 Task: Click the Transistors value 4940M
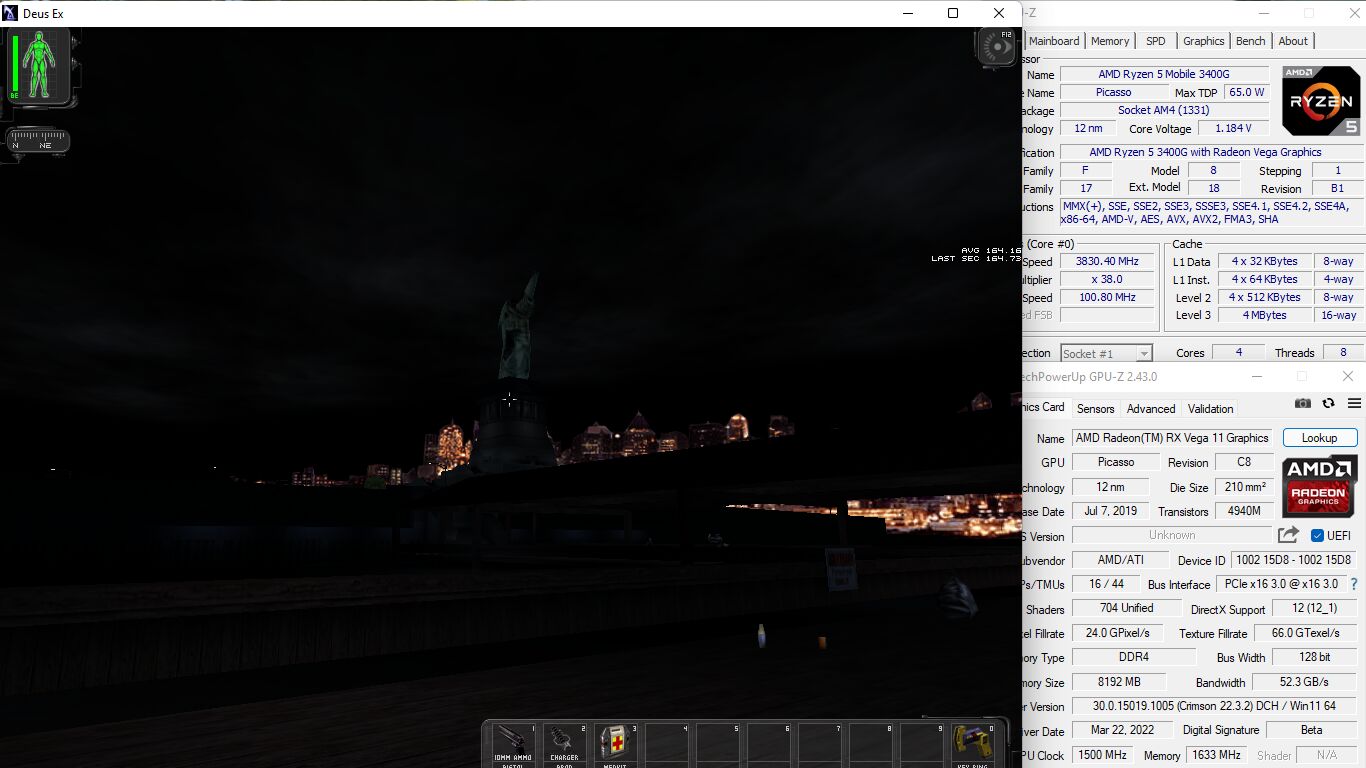(x=1244, y=511)
